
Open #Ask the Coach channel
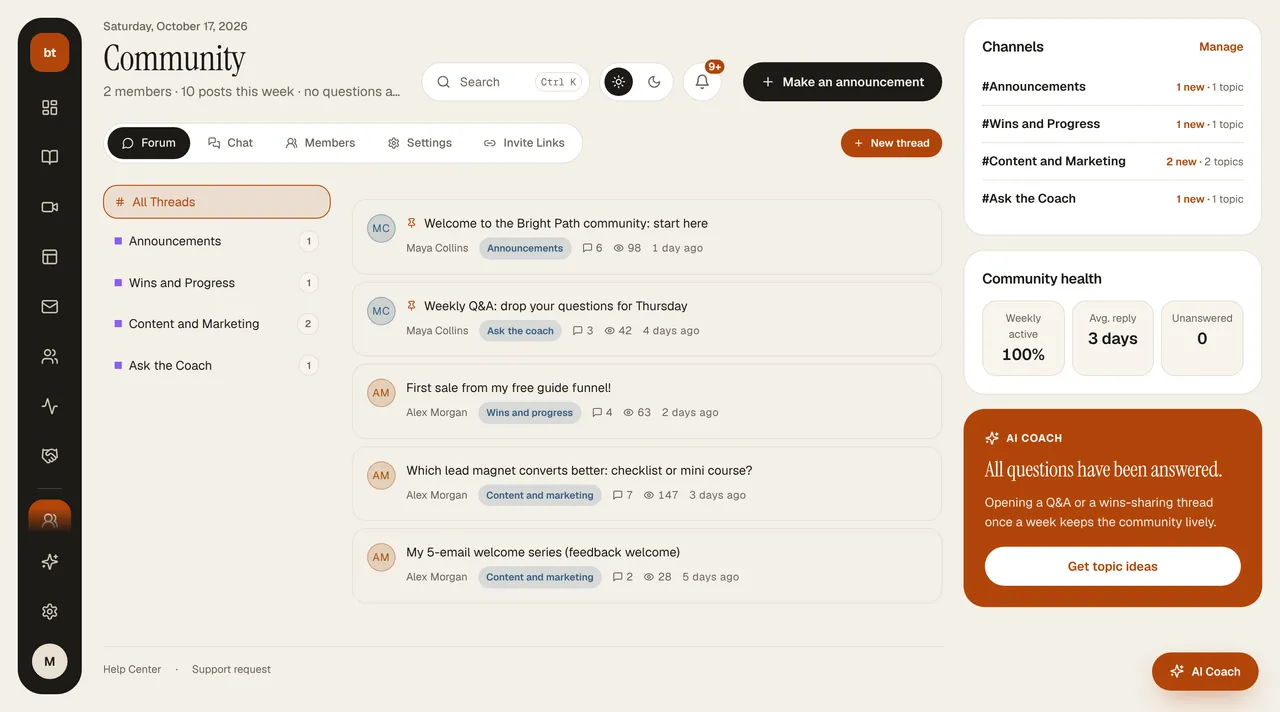[x=1113, y=199]
